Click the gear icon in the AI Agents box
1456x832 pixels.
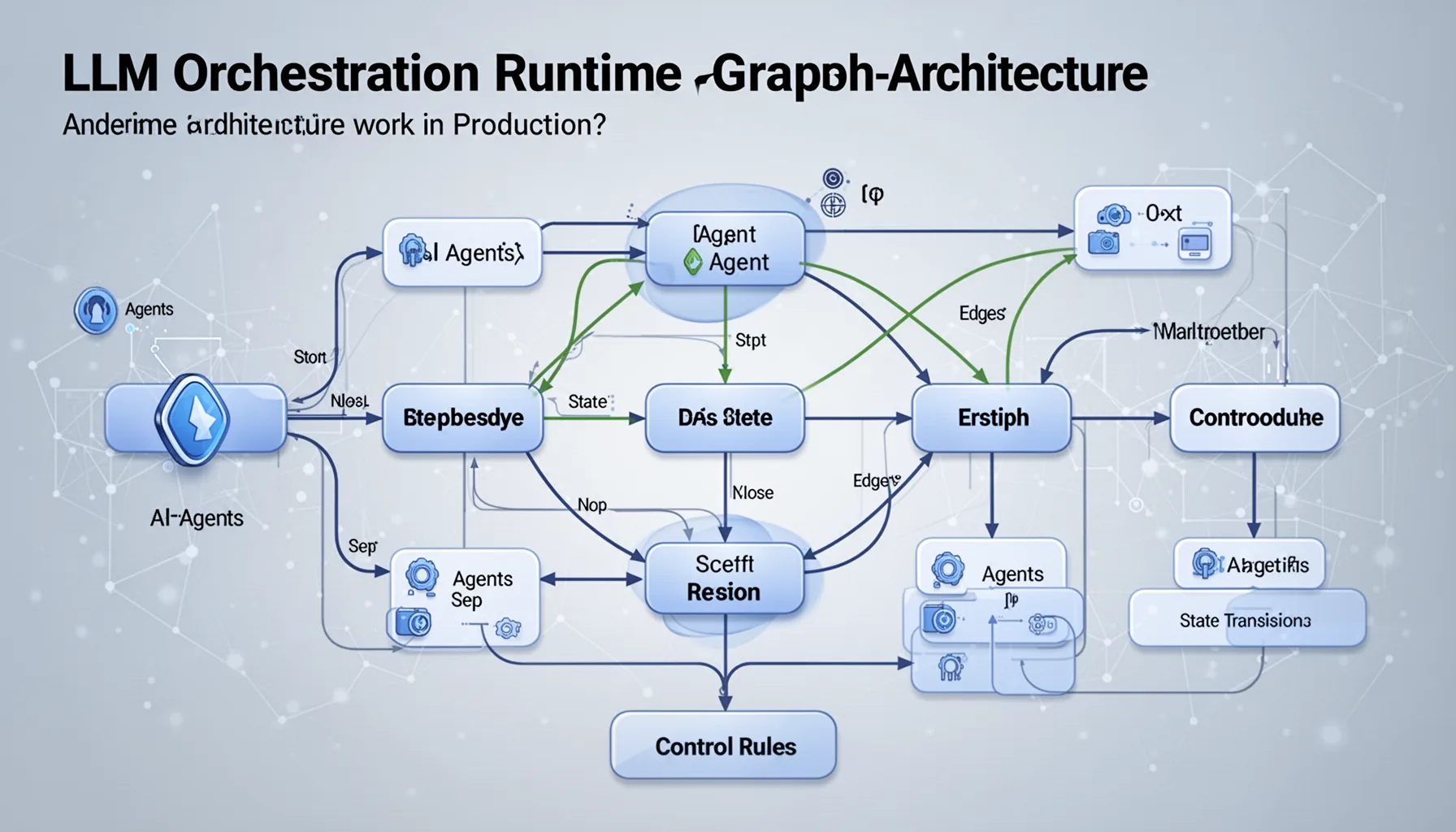coord(413,250)
